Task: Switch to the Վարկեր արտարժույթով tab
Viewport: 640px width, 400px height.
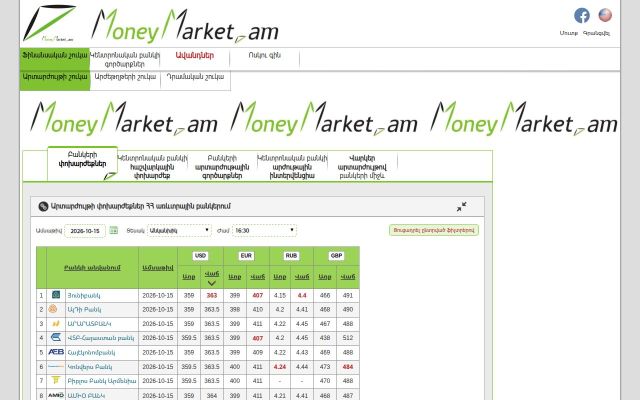Action: (x=362, y=167)
